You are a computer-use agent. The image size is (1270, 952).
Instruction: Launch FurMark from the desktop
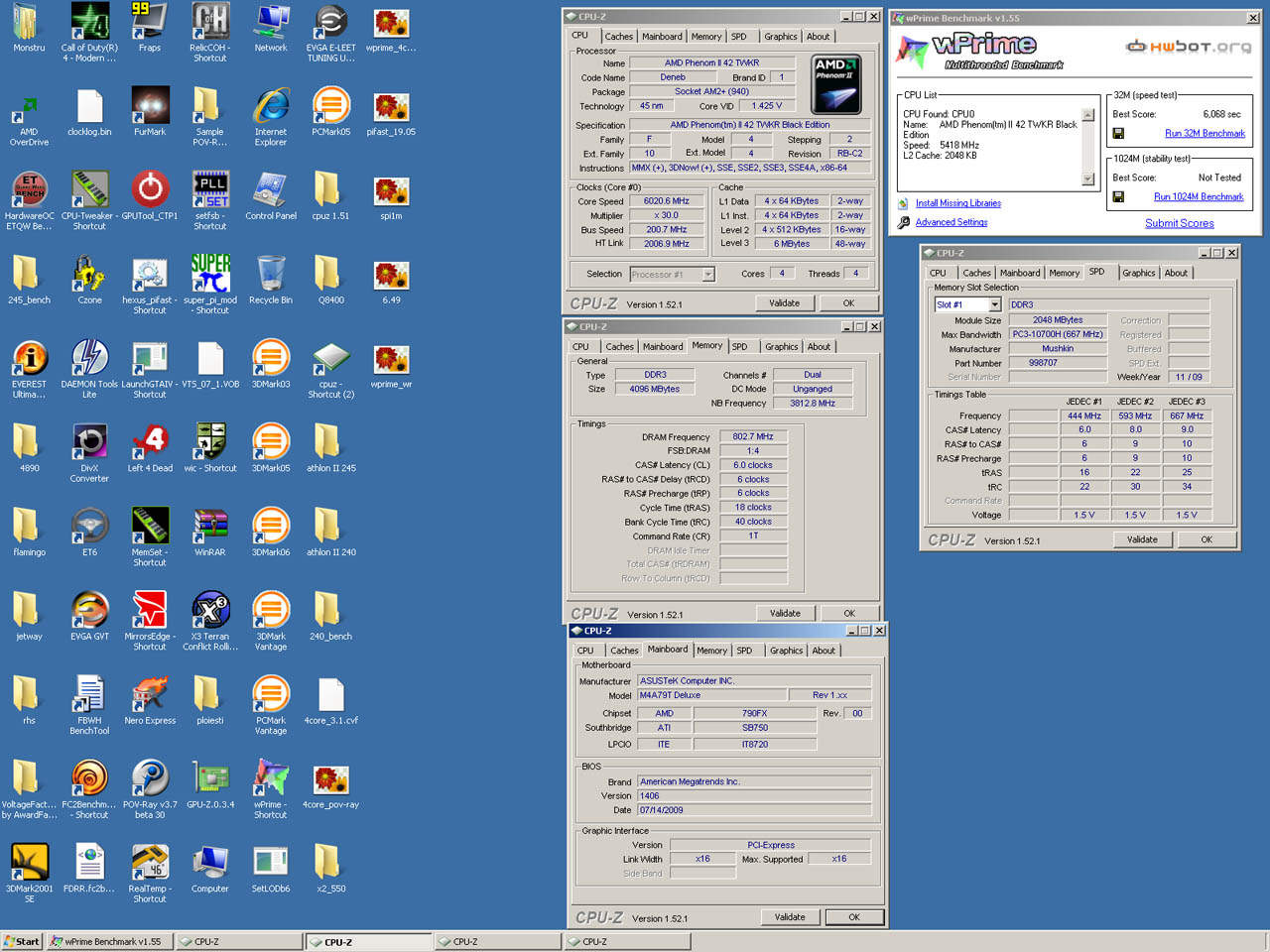point(150,111)
